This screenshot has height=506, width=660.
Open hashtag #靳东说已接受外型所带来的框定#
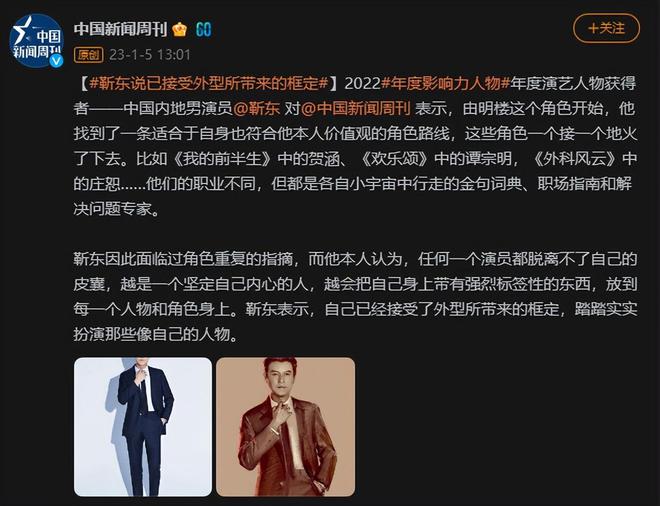(x=208, y=83)
